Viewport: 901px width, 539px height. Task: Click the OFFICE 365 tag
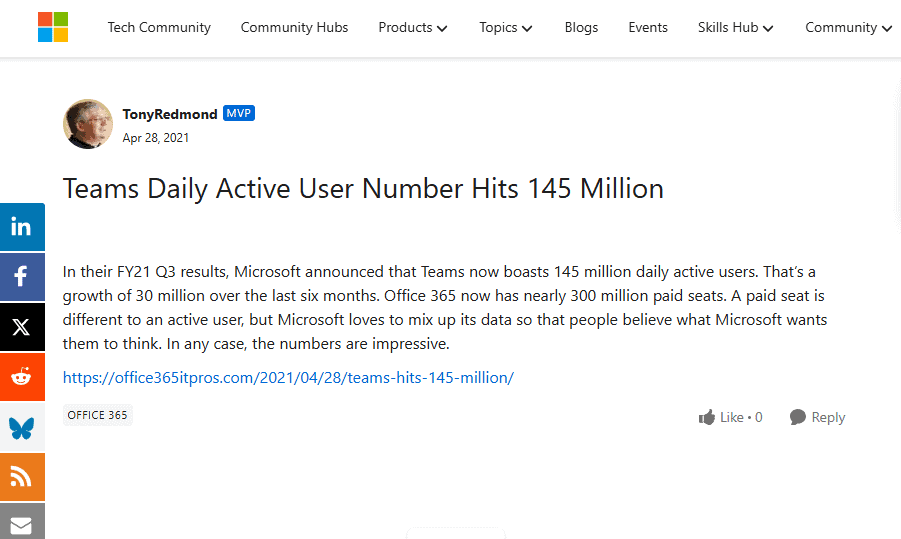(97, 415)
